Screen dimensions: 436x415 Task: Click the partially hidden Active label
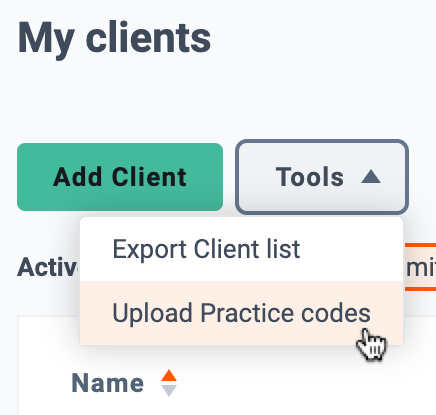point(48,268)
